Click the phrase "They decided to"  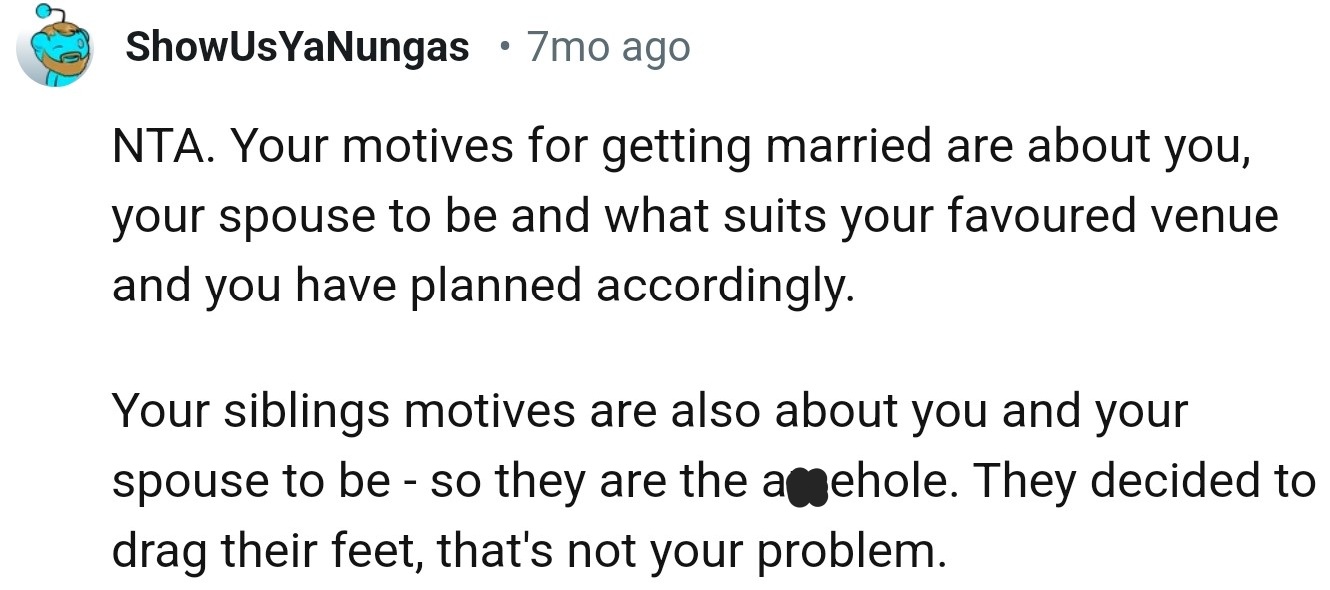(1144, 482)
